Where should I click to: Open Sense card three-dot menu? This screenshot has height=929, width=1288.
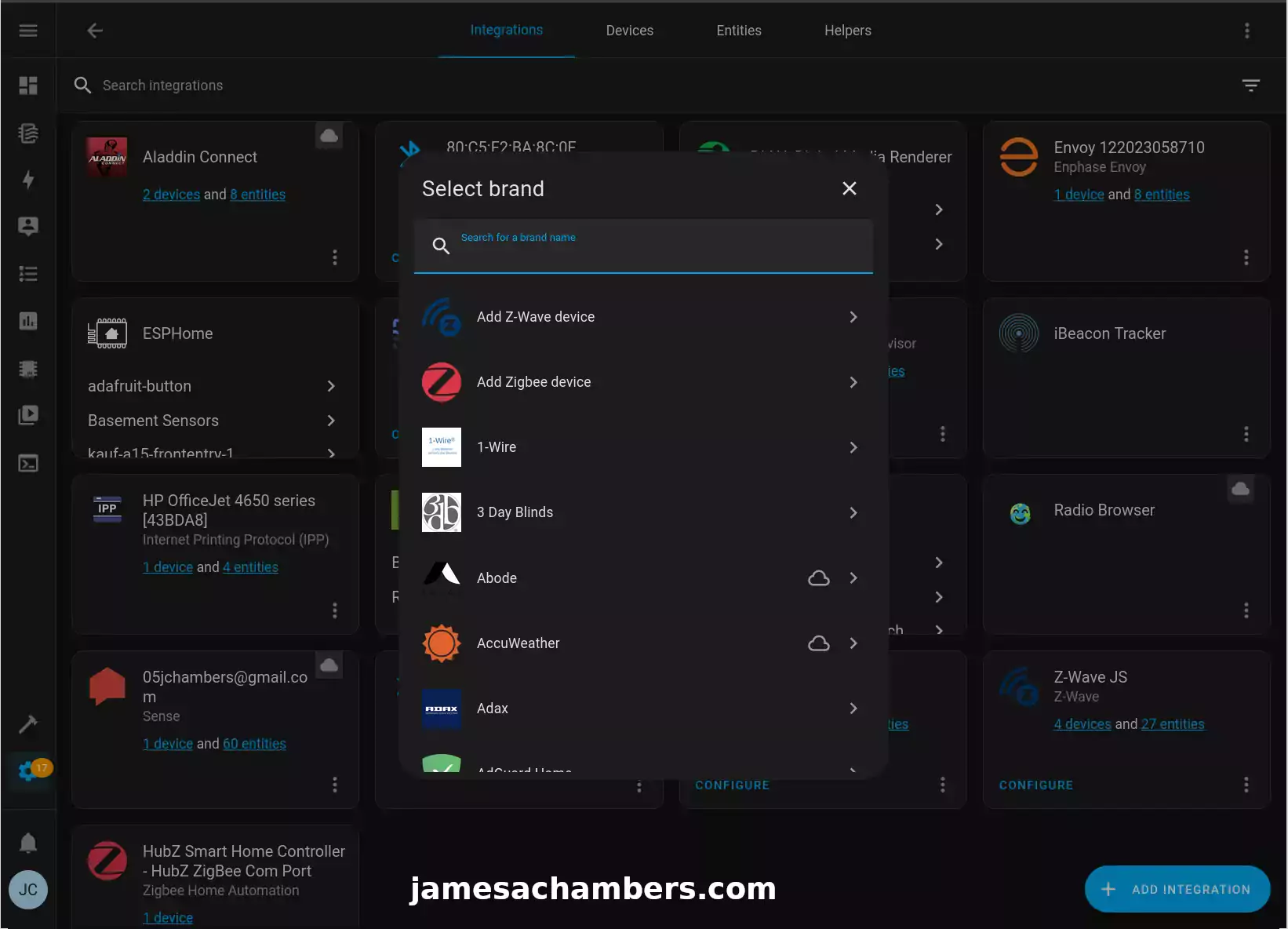pyautogui.click(x=335, y=785)
